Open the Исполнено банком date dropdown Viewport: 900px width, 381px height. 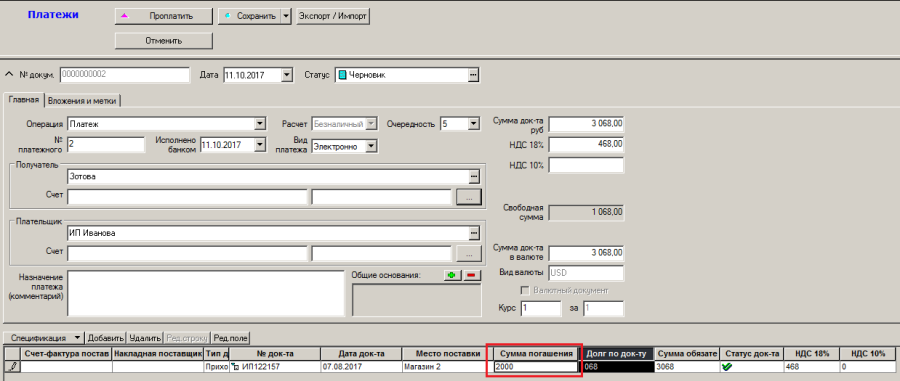[260, 146]
